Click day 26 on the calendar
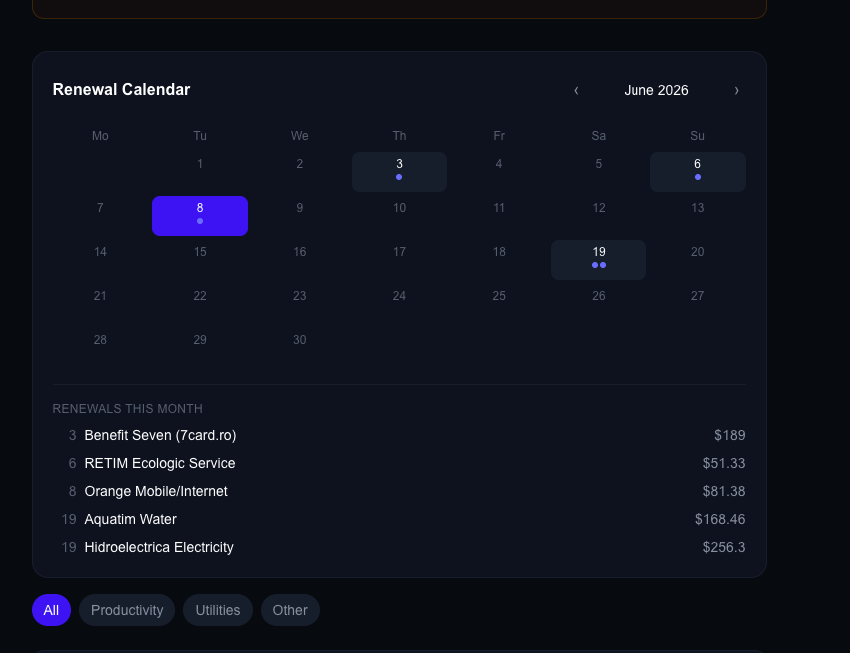This screenshot has height=653, width=850. (x=598, y=303)
